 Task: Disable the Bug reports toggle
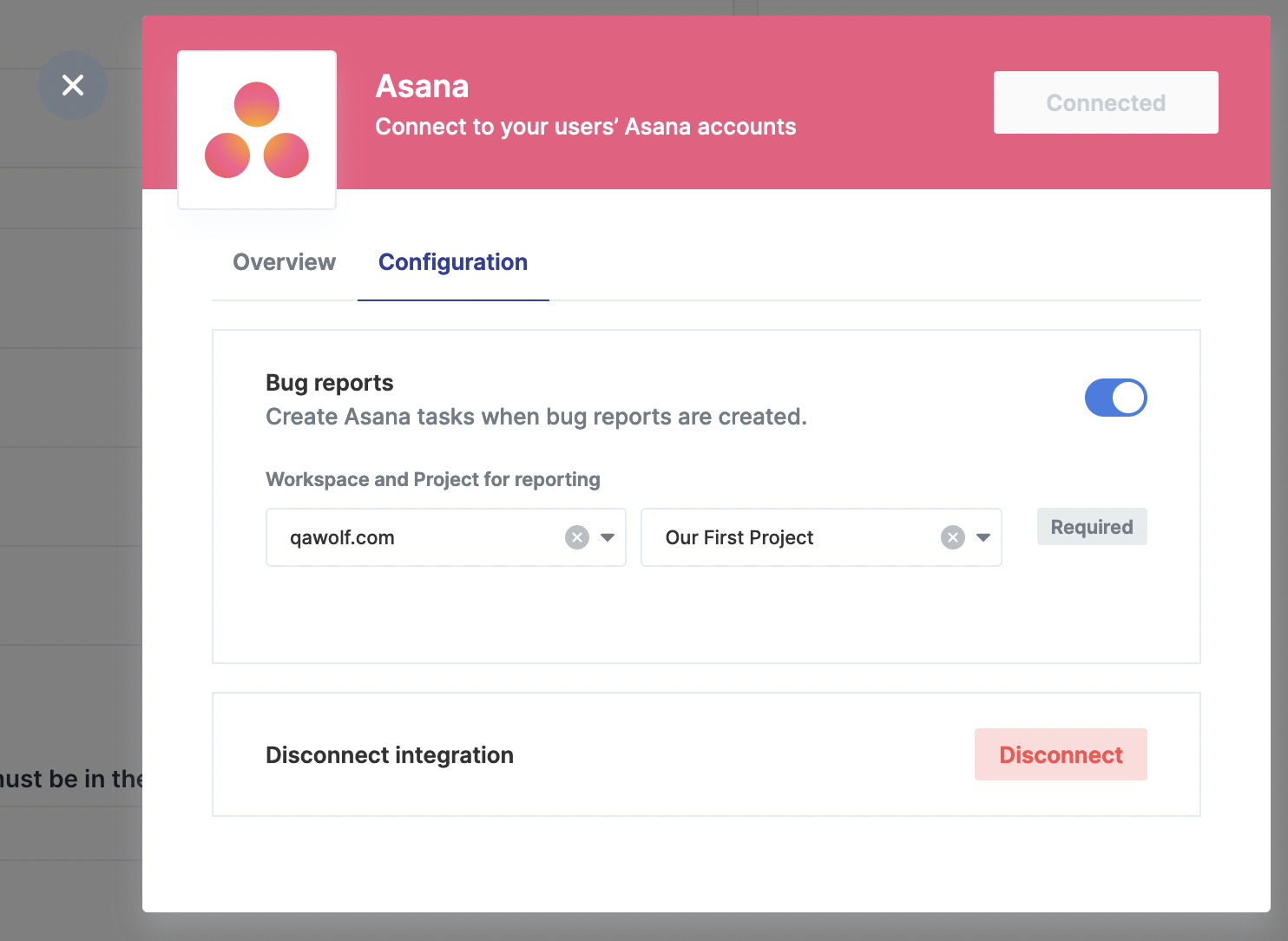(1116, 398)
